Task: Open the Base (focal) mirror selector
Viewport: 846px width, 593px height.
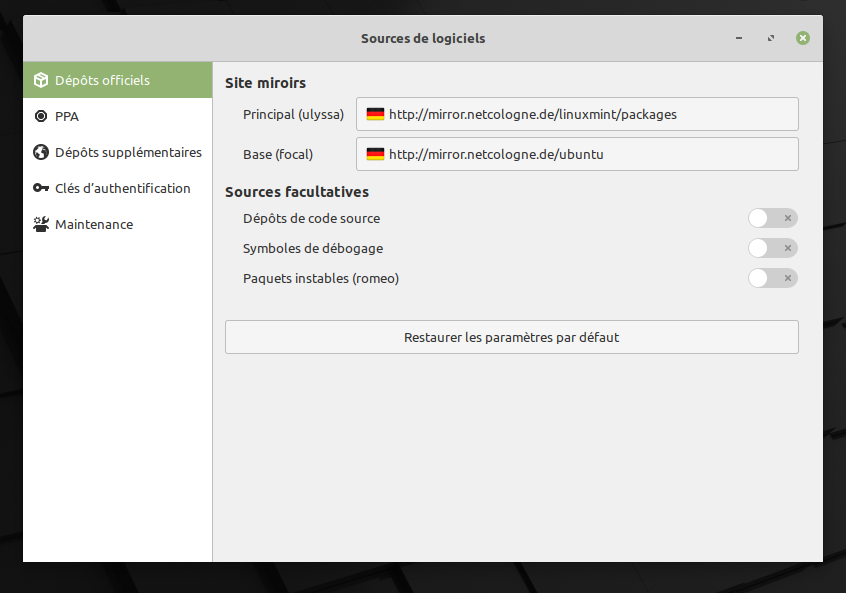Action: (x=577, y=154)
